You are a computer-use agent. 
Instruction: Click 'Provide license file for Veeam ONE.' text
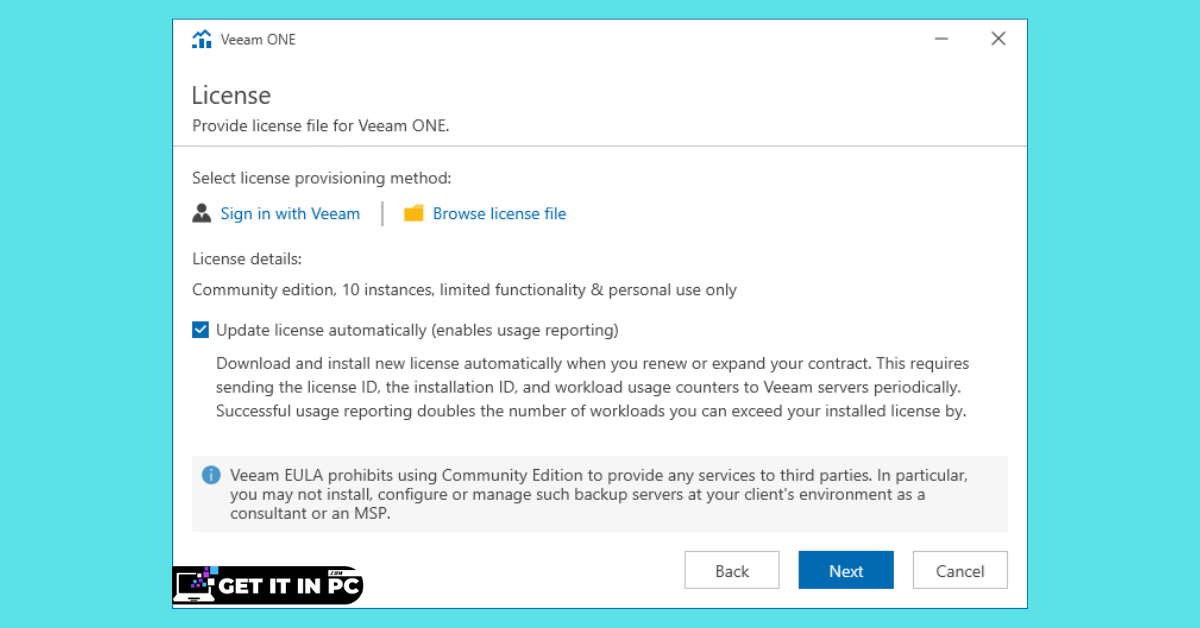[x=321, y=126]
